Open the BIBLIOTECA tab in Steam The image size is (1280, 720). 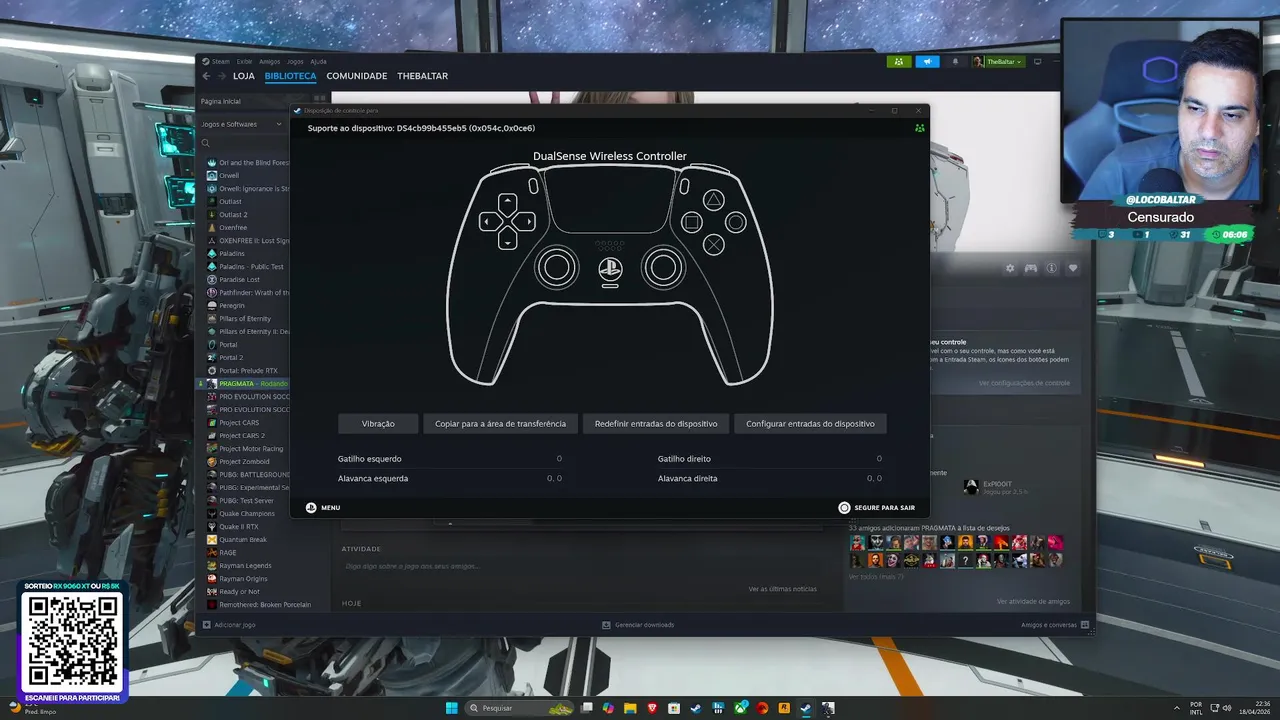(290, 76)
